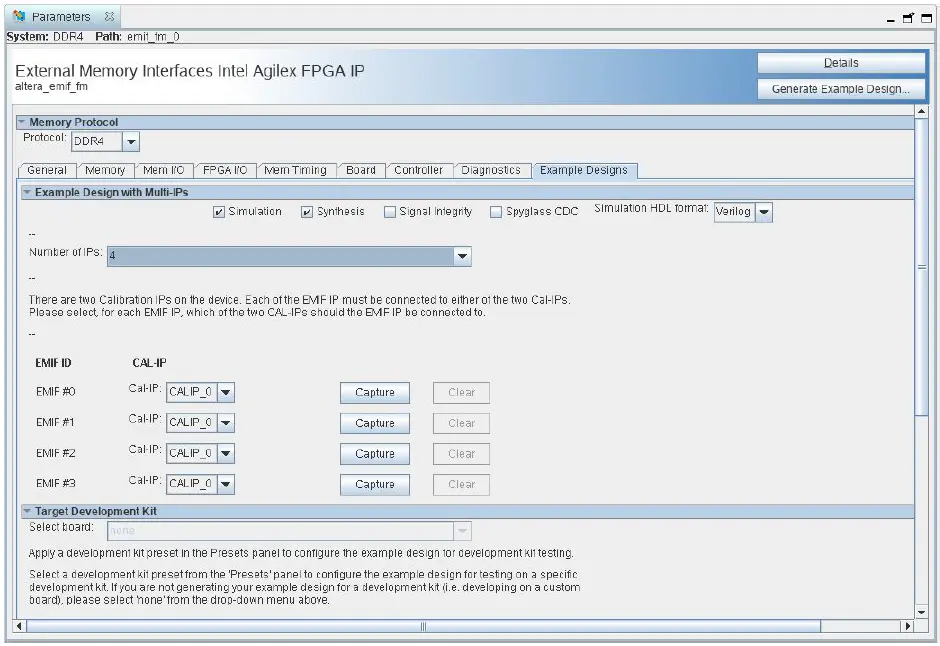The height and width of the screenshot is (646, 940).
Task: Select the Controller tab
Action: pyautogui.click(x=419, y=170)
